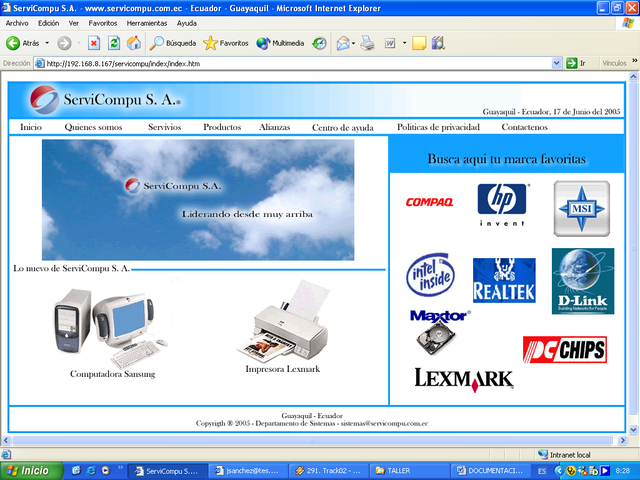Open the Quienes somos page link
Image resolution: width=640 pixels, height=480 pixels.
93,127
